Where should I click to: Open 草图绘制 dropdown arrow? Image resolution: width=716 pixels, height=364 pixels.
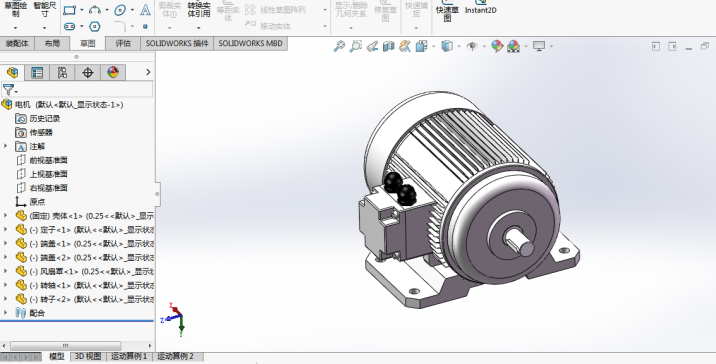click(x=16, y=28)
